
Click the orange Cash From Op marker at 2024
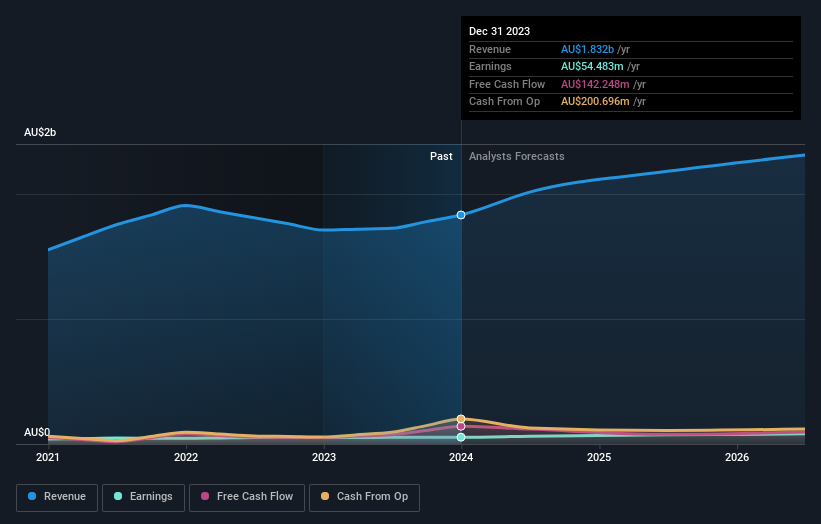(x=461, y=419)
